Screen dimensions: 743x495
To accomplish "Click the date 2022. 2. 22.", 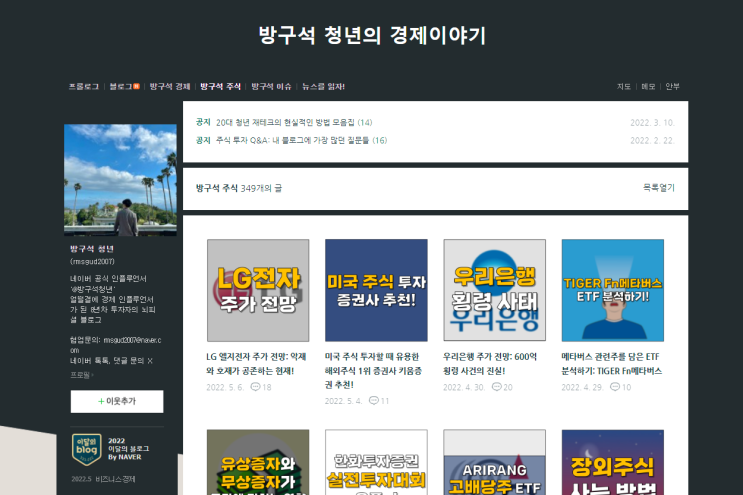I will 652,141.
